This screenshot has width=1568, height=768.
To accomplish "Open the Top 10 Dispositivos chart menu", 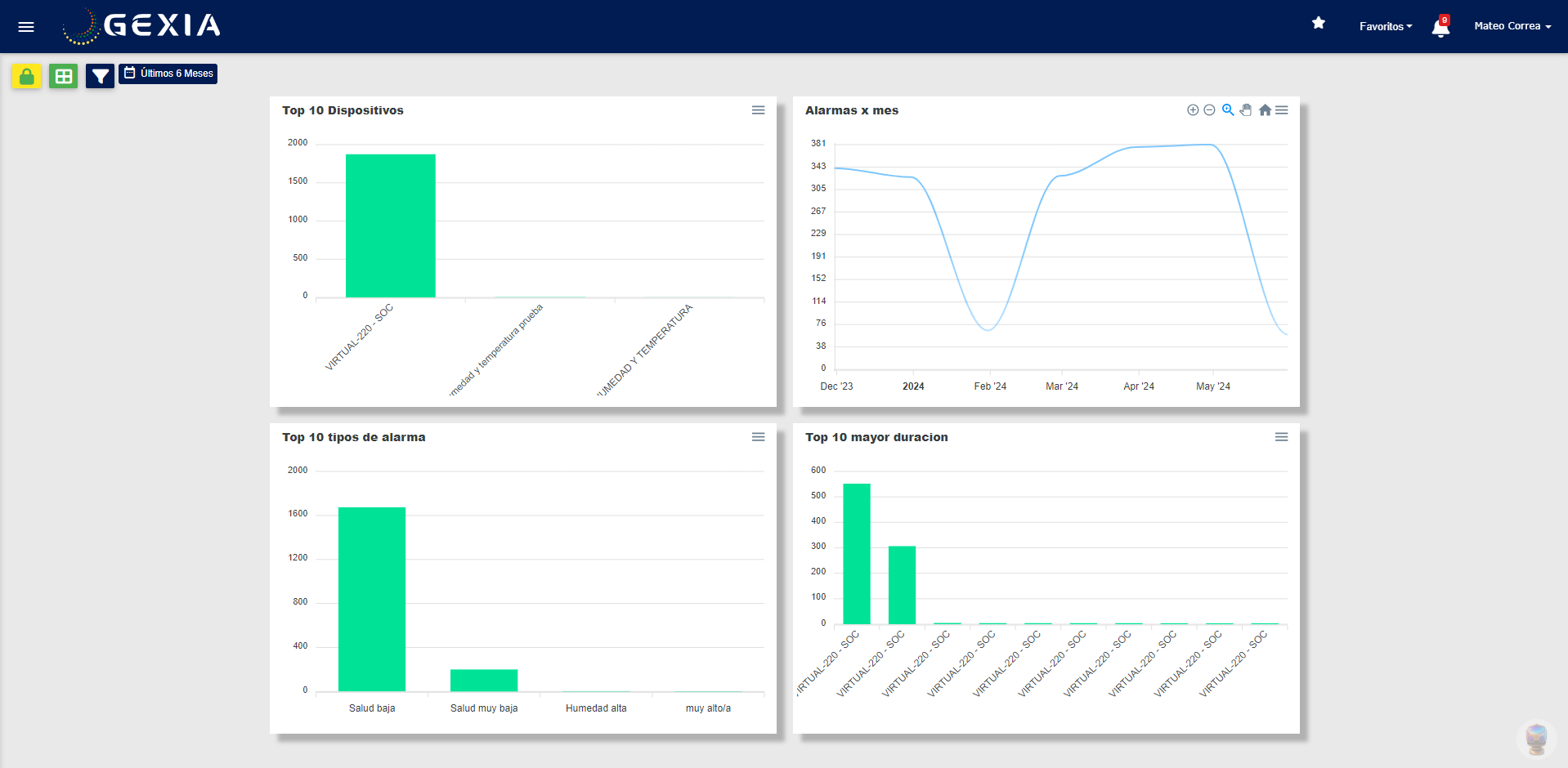I will (x=758, y=109).
